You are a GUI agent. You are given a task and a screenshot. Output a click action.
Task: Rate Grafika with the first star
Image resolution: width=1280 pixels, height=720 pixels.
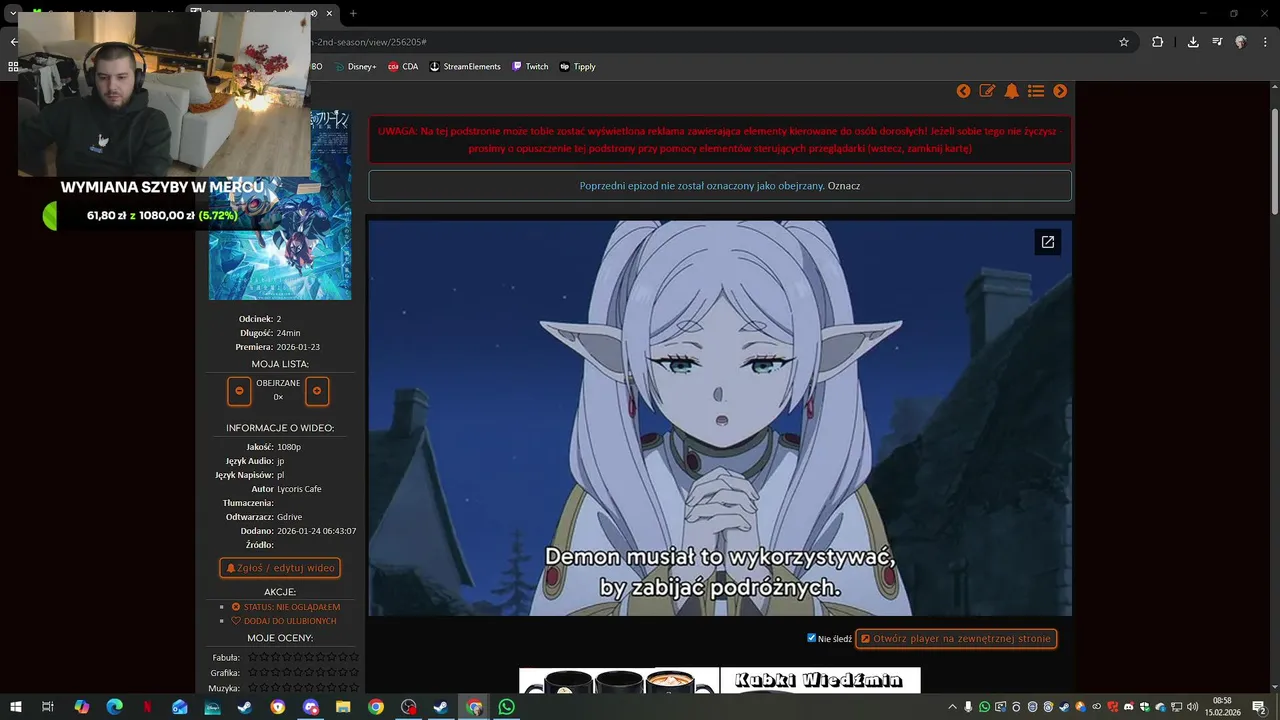pyautogui.click(x=253, y=673)
